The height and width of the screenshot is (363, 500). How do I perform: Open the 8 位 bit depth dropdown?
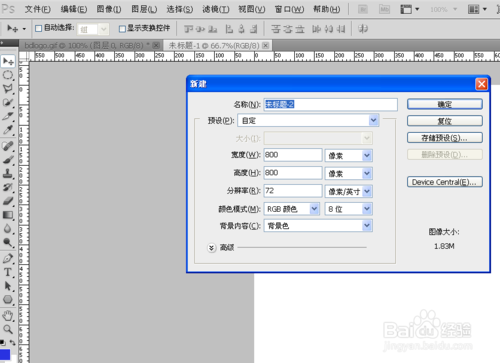367,209
